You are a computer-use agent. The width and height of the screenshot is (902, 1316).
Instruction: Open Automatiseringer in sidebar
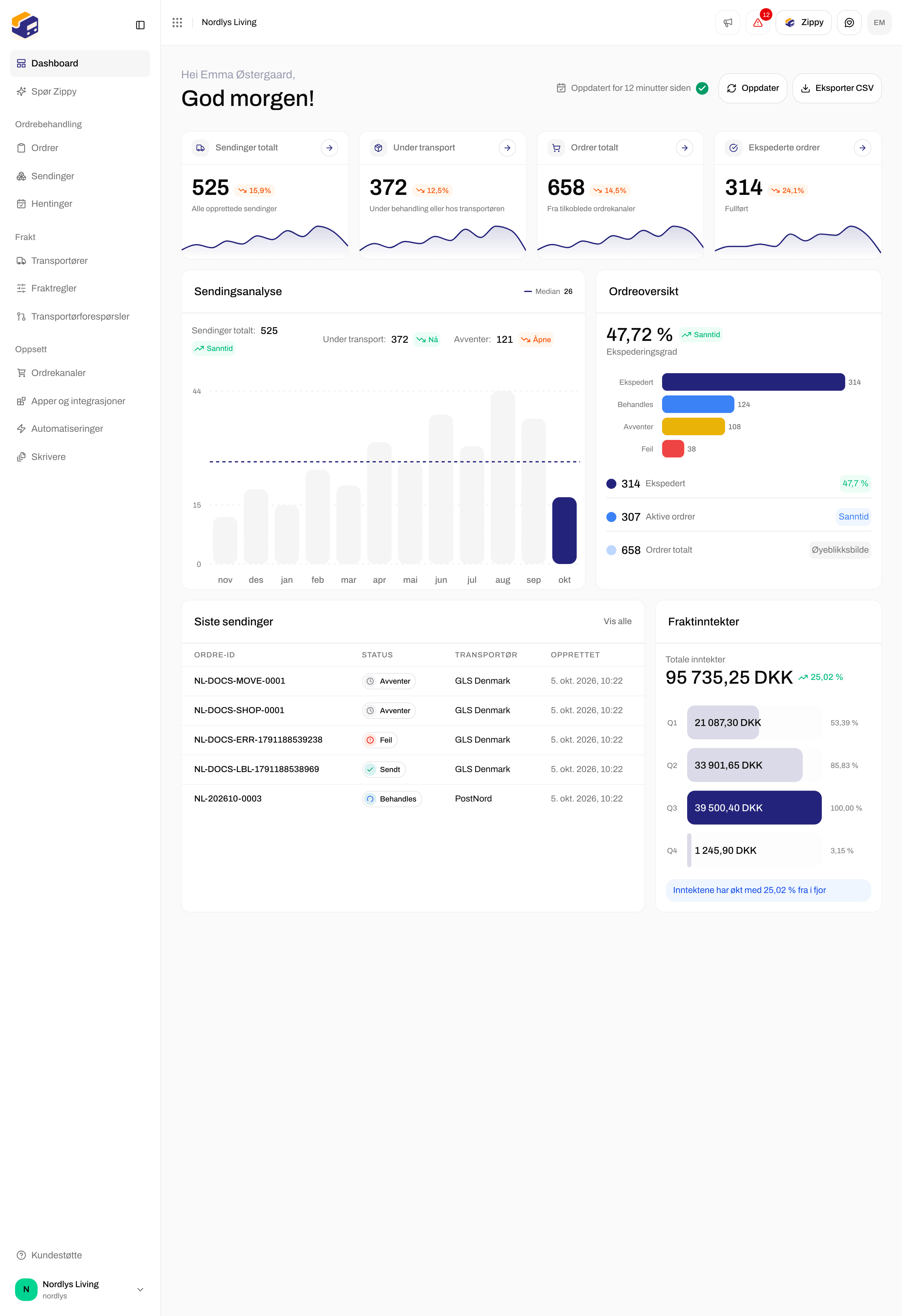coord(80,429)
